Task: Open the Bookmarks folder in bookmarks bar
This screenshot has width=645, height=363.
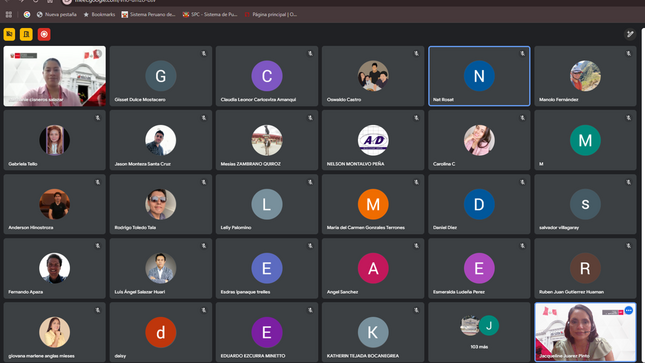Action: (x=99, y=14)
